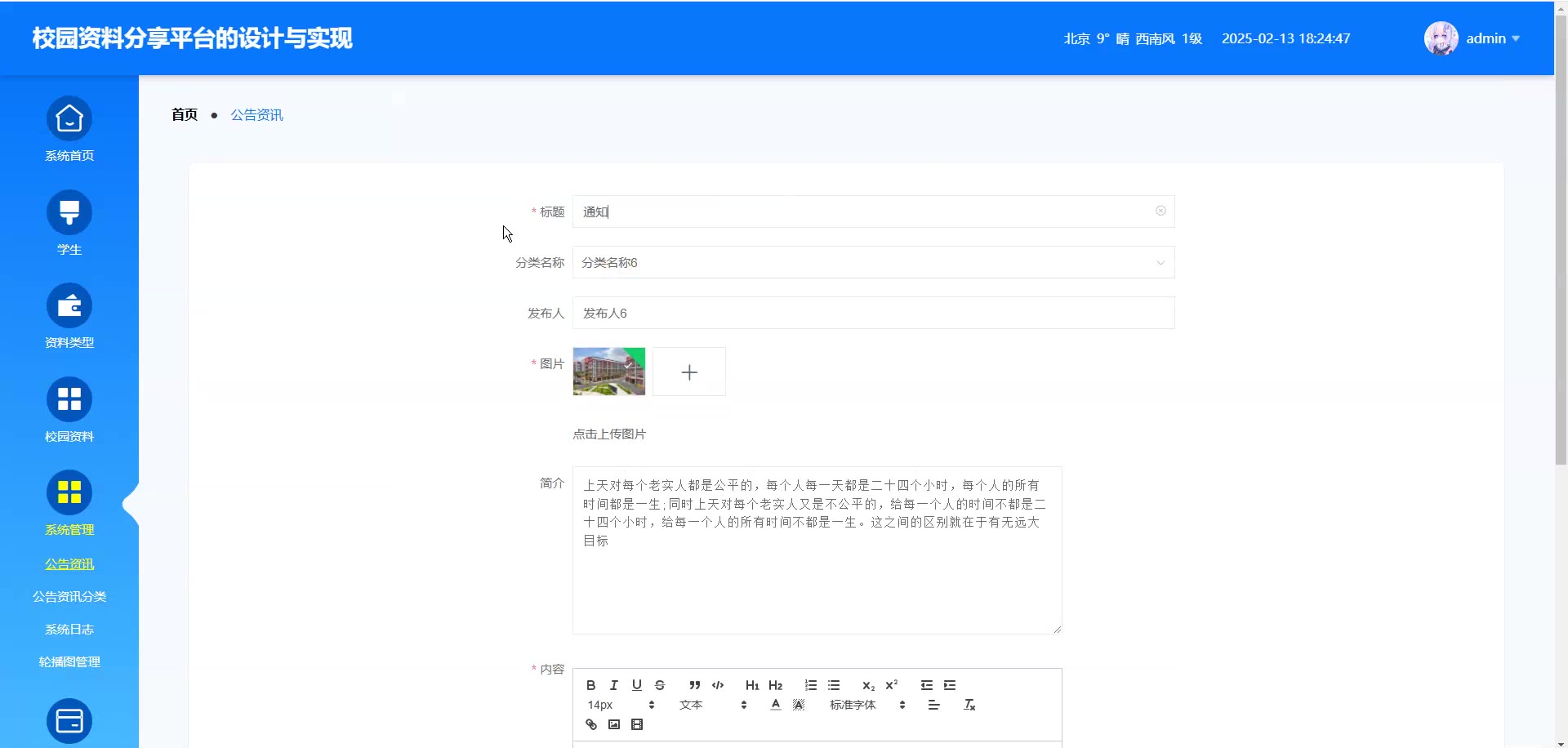Open the 校园资料 sidebar icon
1568x748 pixels.
[x=69, y=399]
